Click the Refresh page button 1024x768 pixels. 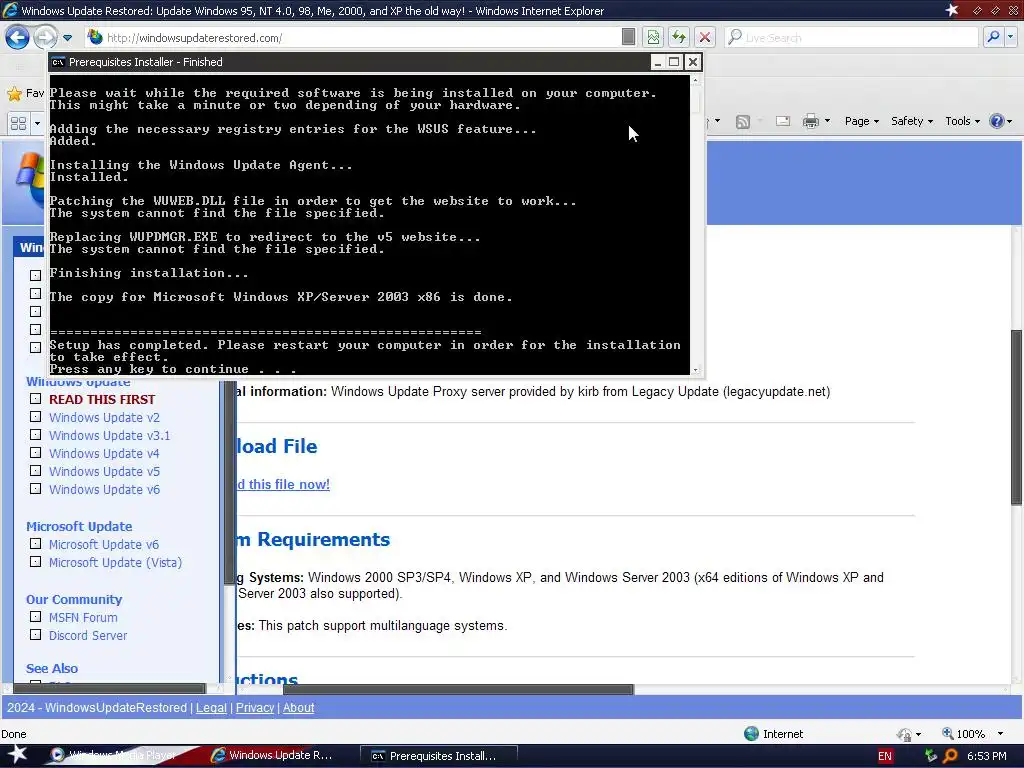coord(679,37)
